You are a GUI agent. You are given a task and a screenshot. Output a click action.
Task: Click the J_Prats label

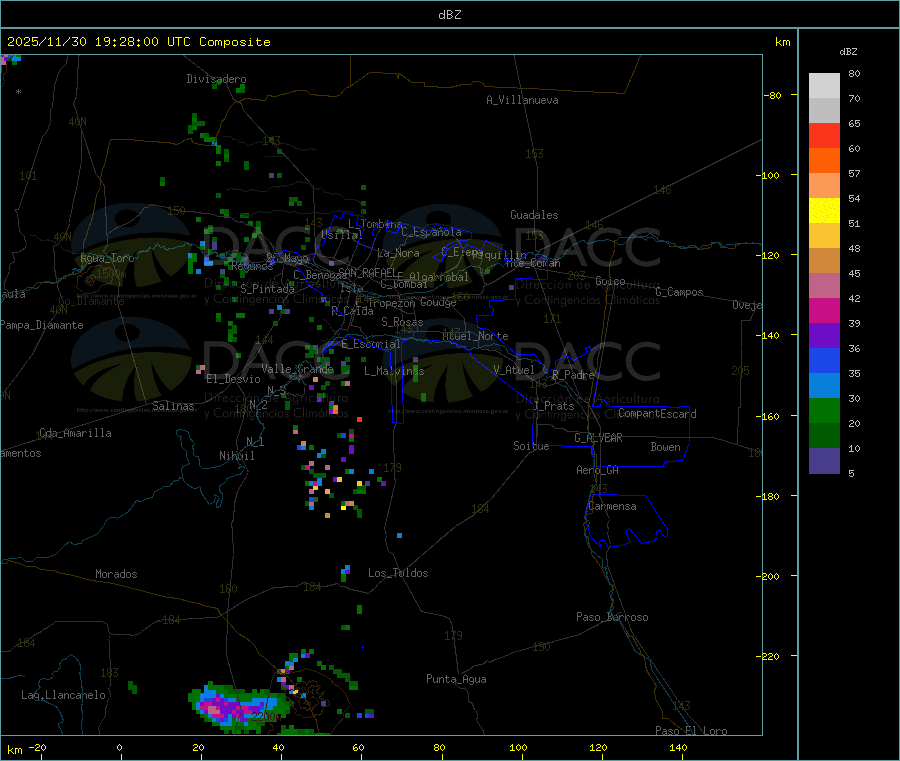coord(554,406)
